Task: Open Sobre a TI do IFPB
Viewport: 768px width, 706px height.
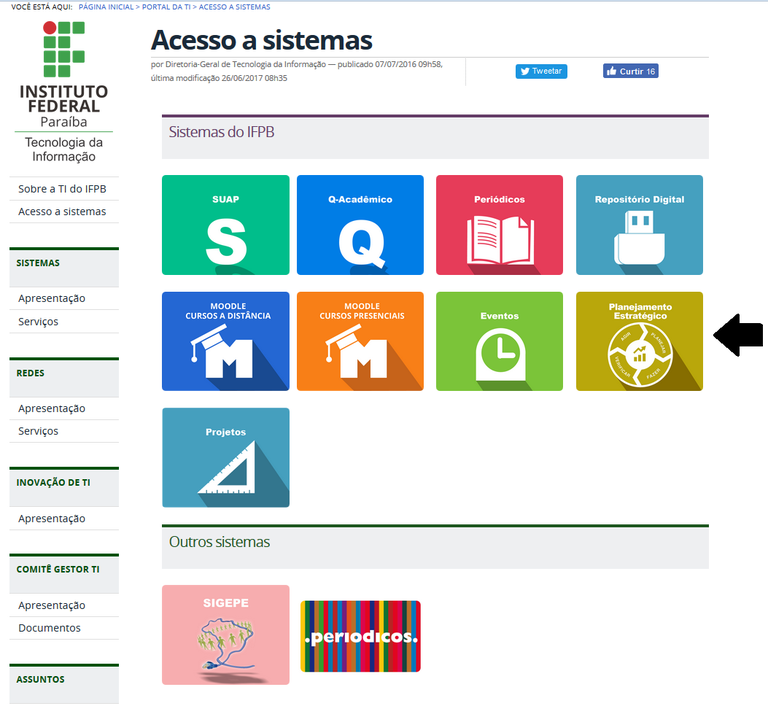Action: (x=62, y=189)
